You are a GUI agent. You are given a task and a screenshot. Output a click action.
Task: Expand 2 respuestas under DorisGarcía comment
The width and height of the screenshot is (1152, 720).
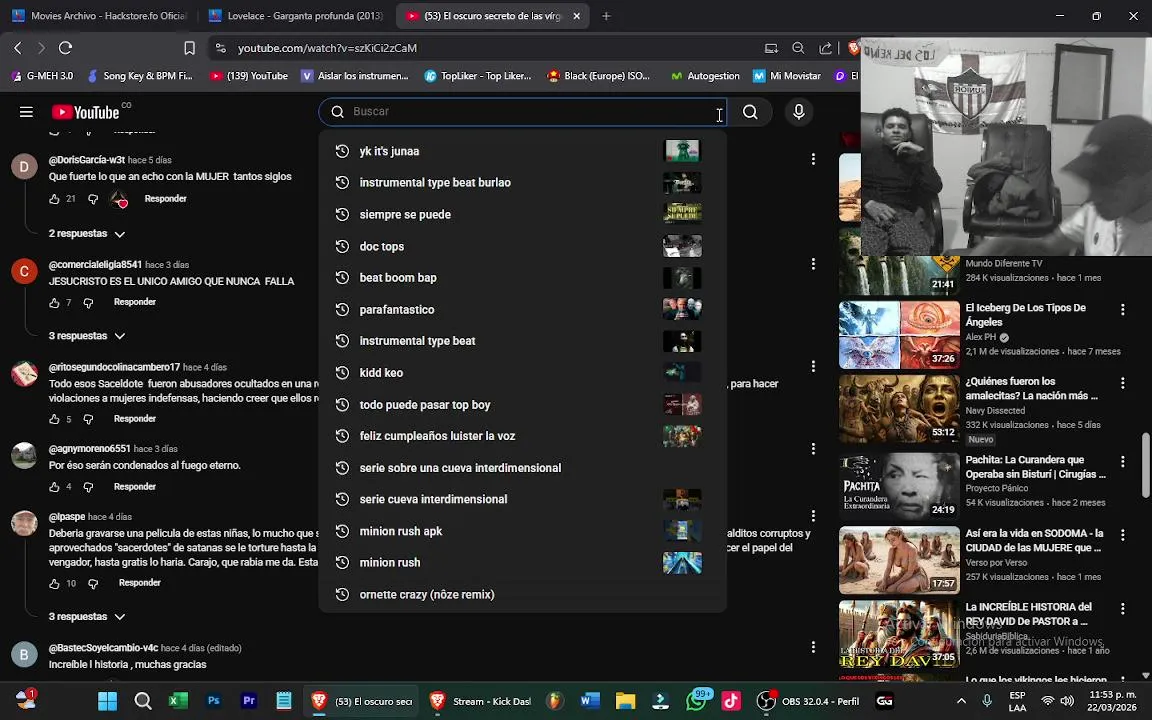click(x=87, y=234)
